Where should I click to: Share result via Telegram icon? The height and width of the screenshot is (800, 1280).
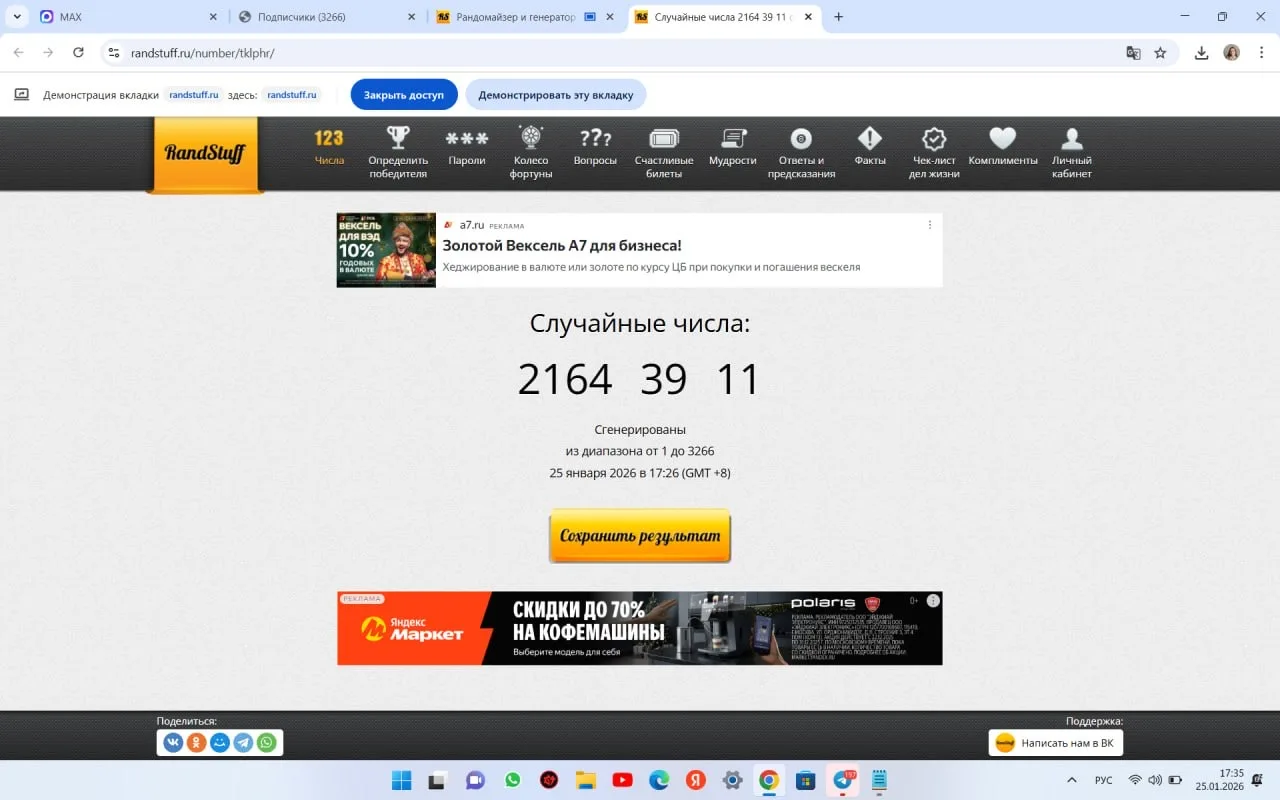pos(243,742)
